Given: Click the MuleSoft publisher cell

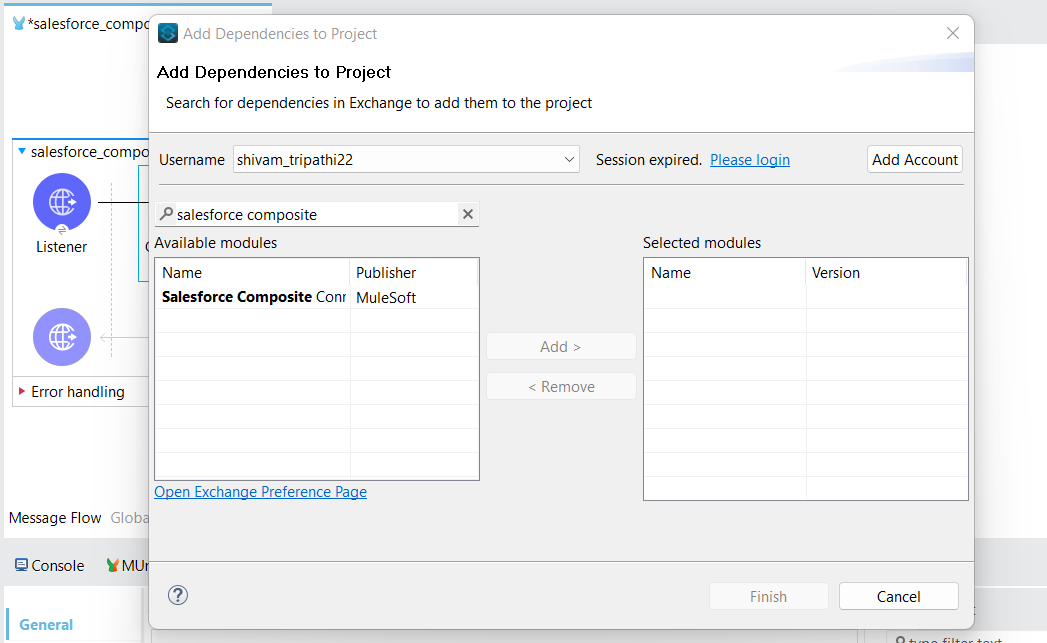Looking at the screenshot, I should tap(386, 297).
